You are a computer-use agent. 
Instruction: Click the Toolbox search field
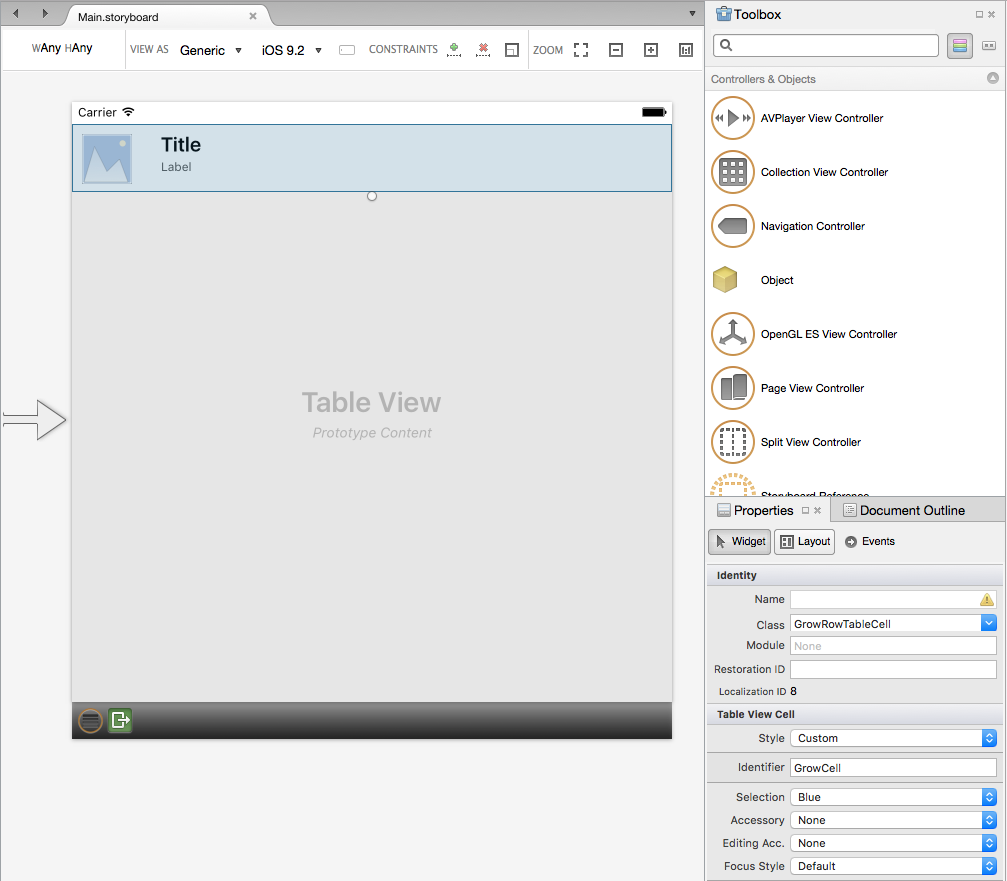(x=826, y=46)
